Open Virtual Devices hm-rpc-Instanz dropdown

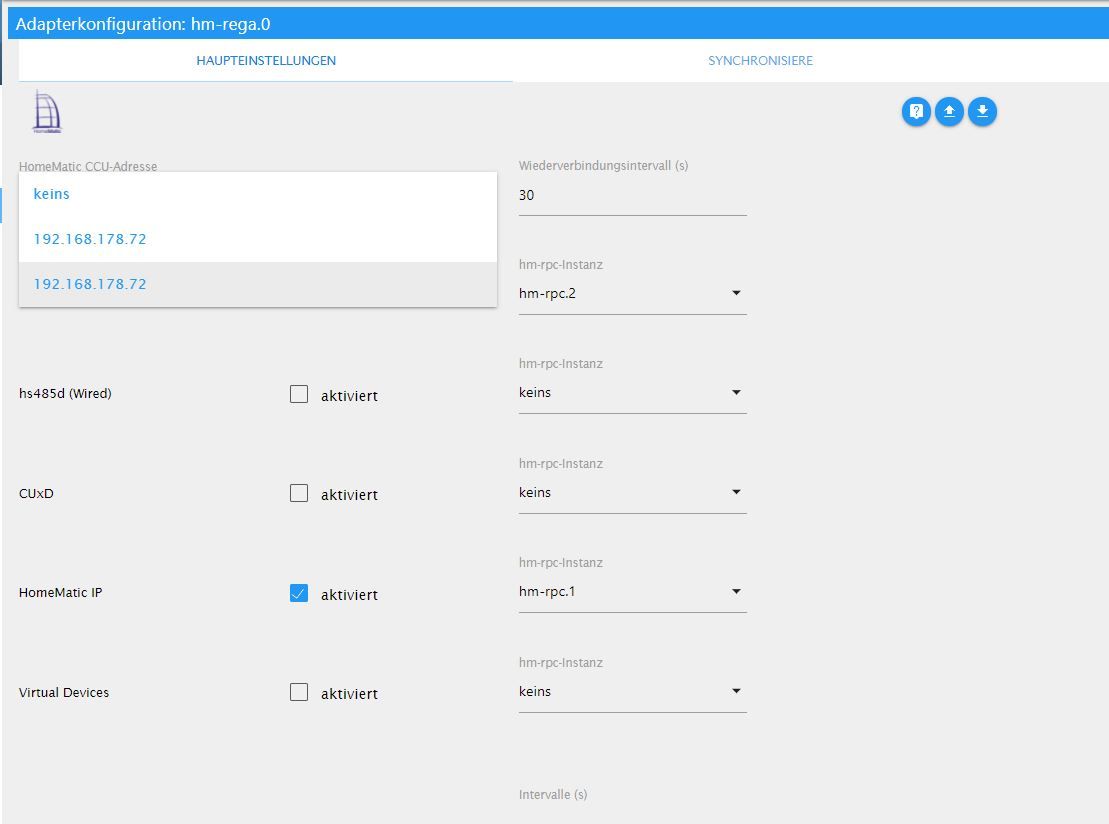[x=632, y=691]
